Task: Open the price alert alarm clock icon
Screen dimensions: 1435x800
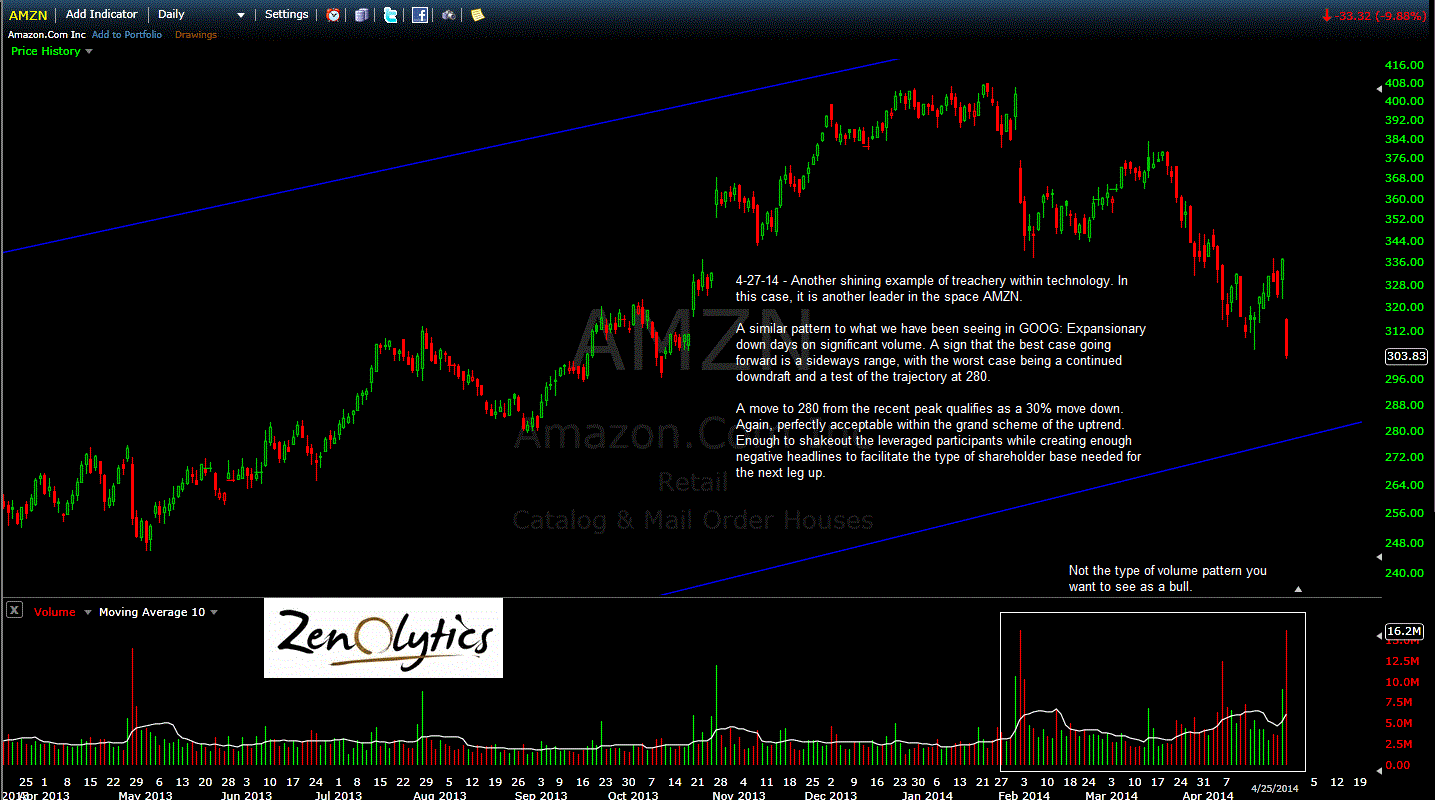Action: [333, 15]
